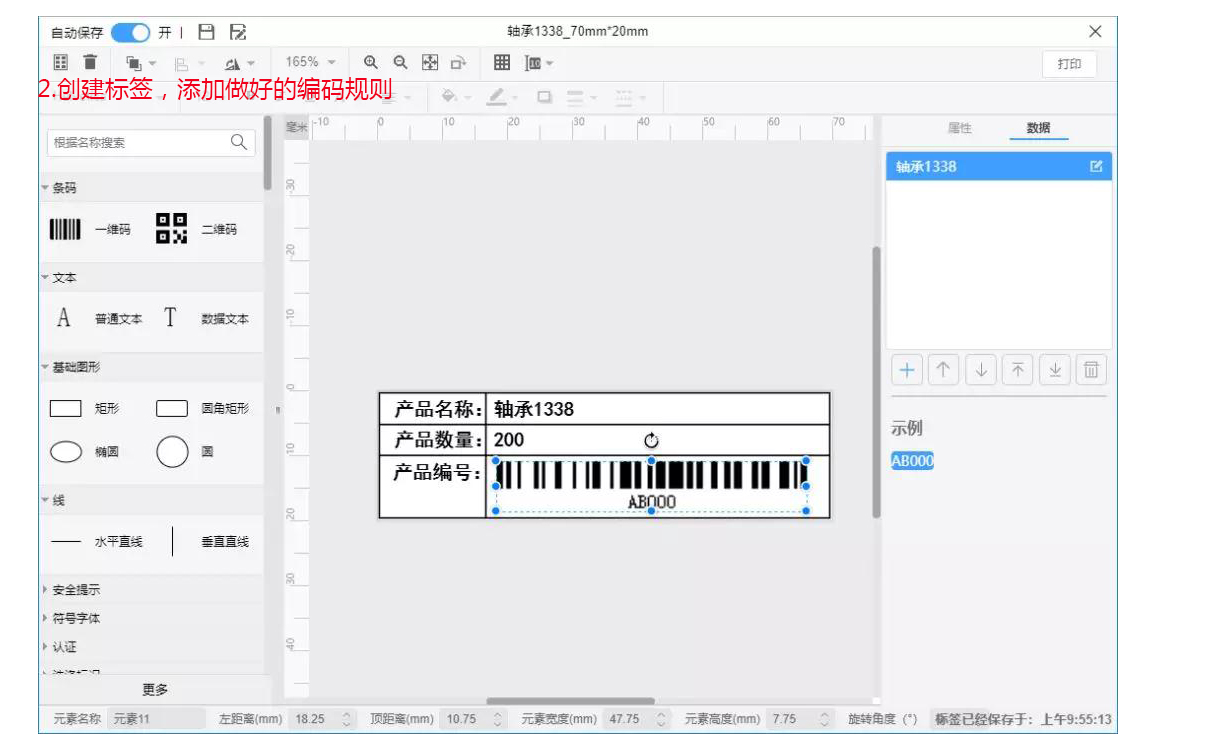
Task: Click the move down arrow button
Action: (980, 371)
